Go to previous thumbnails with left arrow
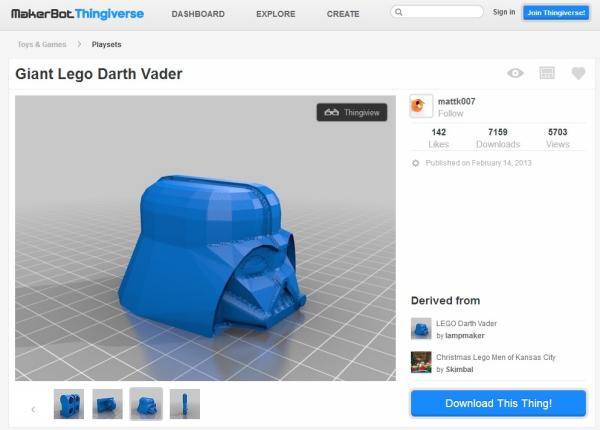Image resolution: width=600 pixels, height=430 pixels. 33,409
